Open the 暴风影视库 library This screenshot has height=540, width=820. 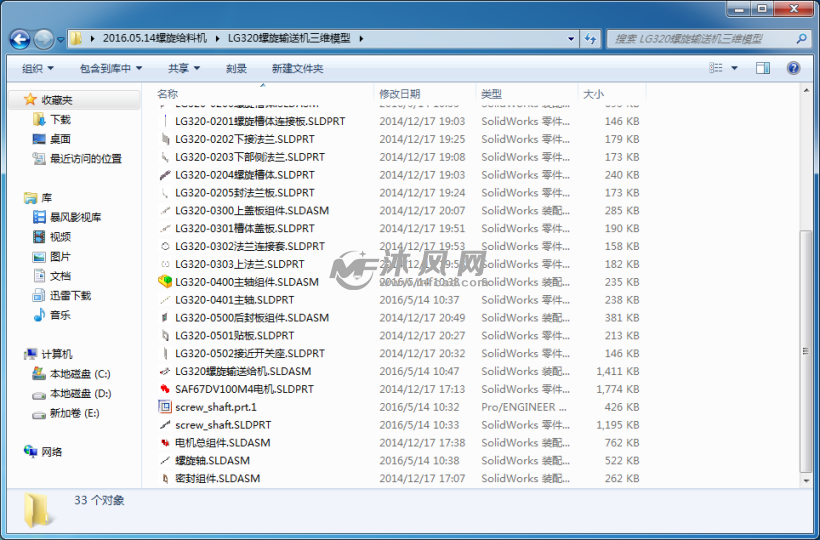pyautogui.click(x=75, y=217)
